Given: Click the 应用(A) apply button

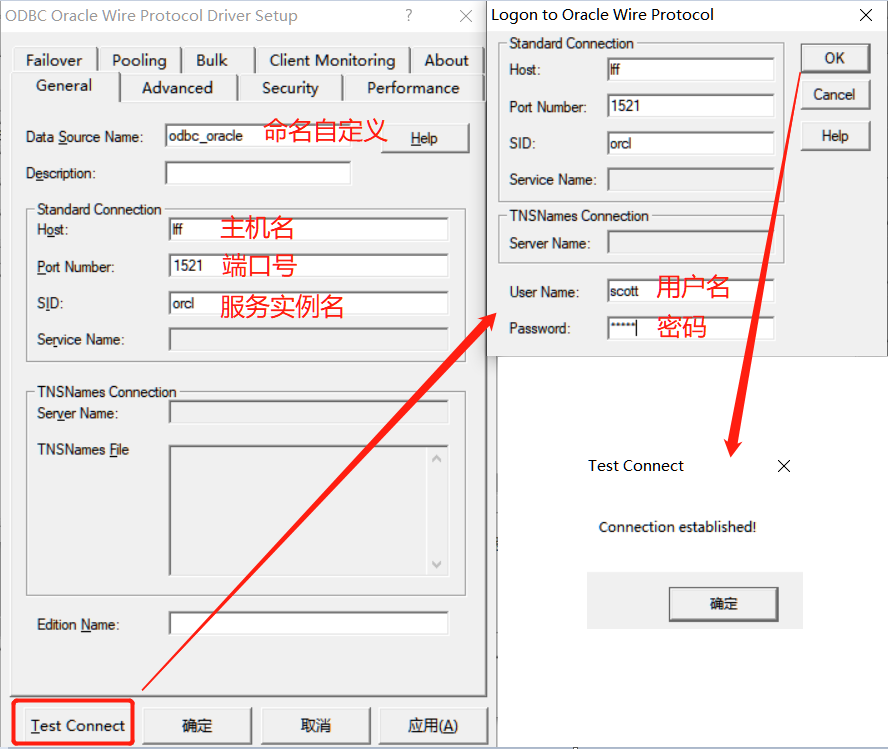Looking at the screenshot, I should click(x=433, y=725).
